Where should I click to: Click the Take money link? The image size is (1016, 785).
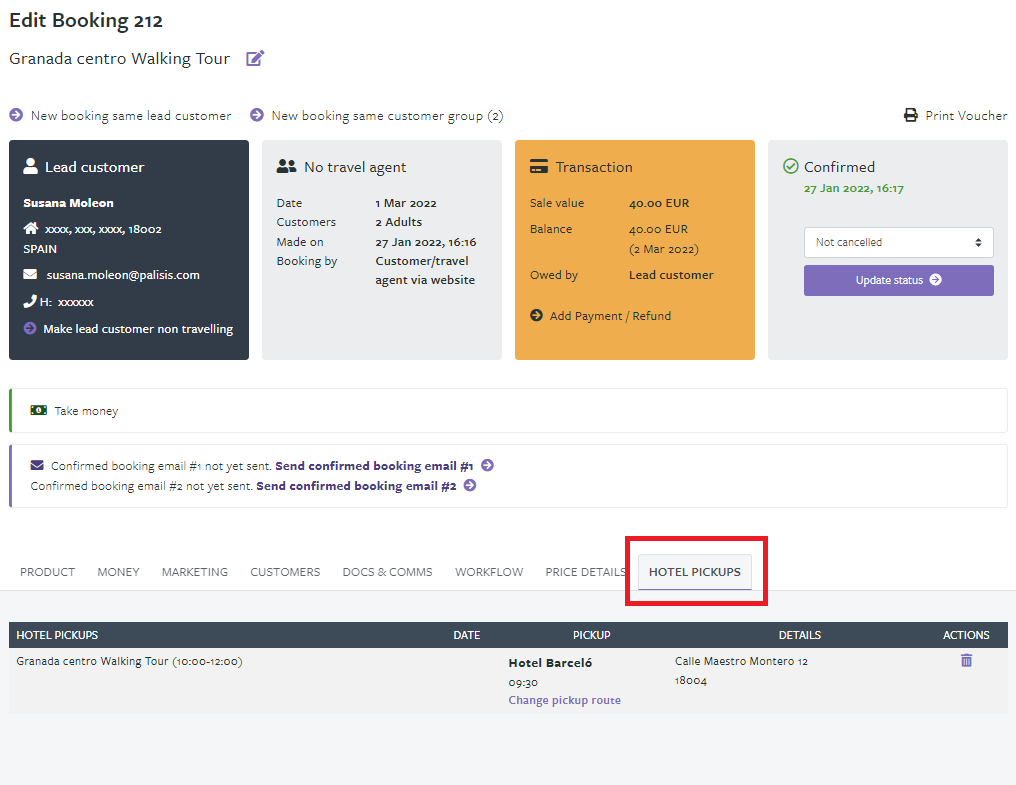coord(86,411)
